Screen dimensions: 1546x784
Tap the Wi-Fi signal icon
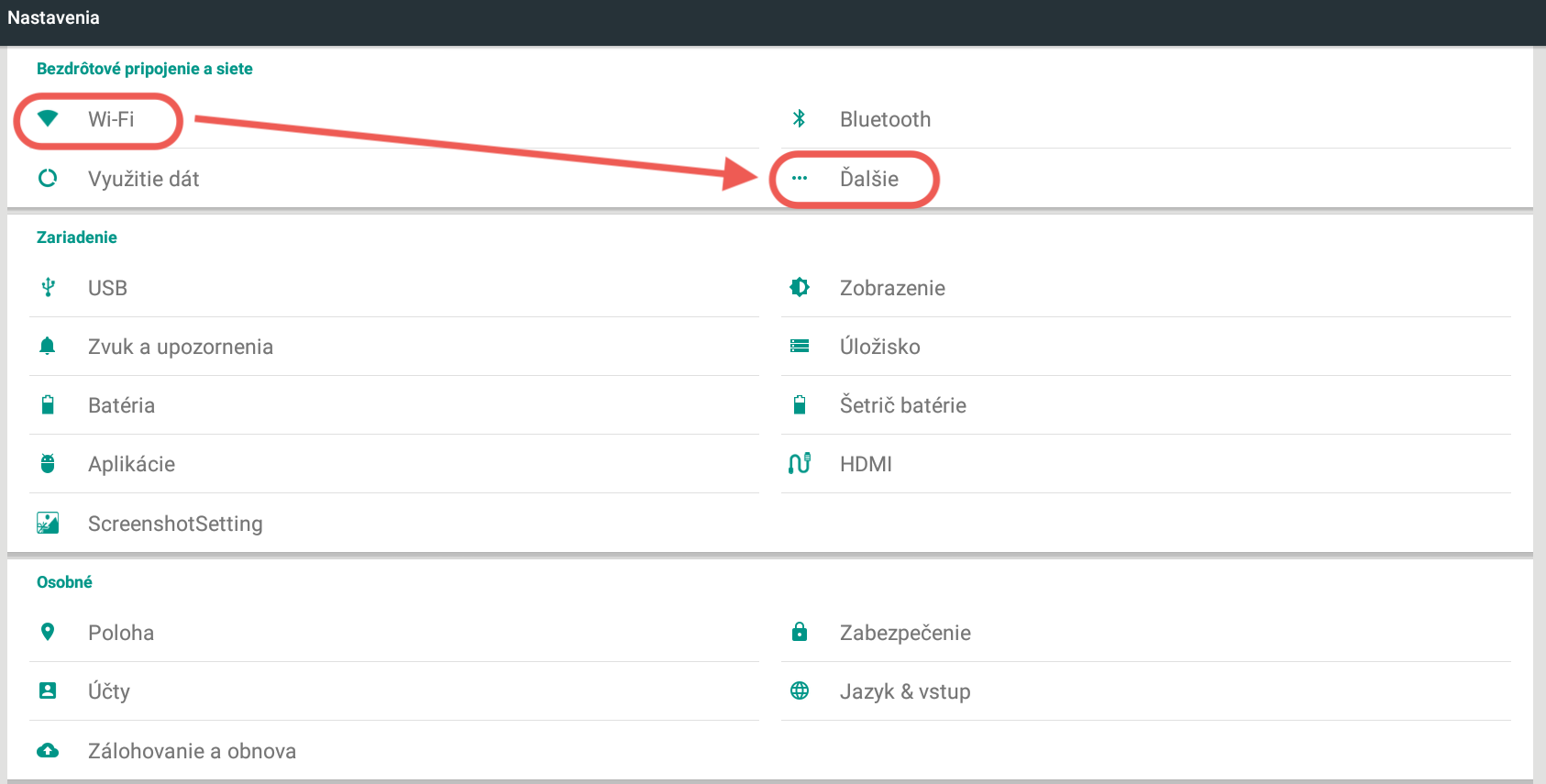(48, 118)
